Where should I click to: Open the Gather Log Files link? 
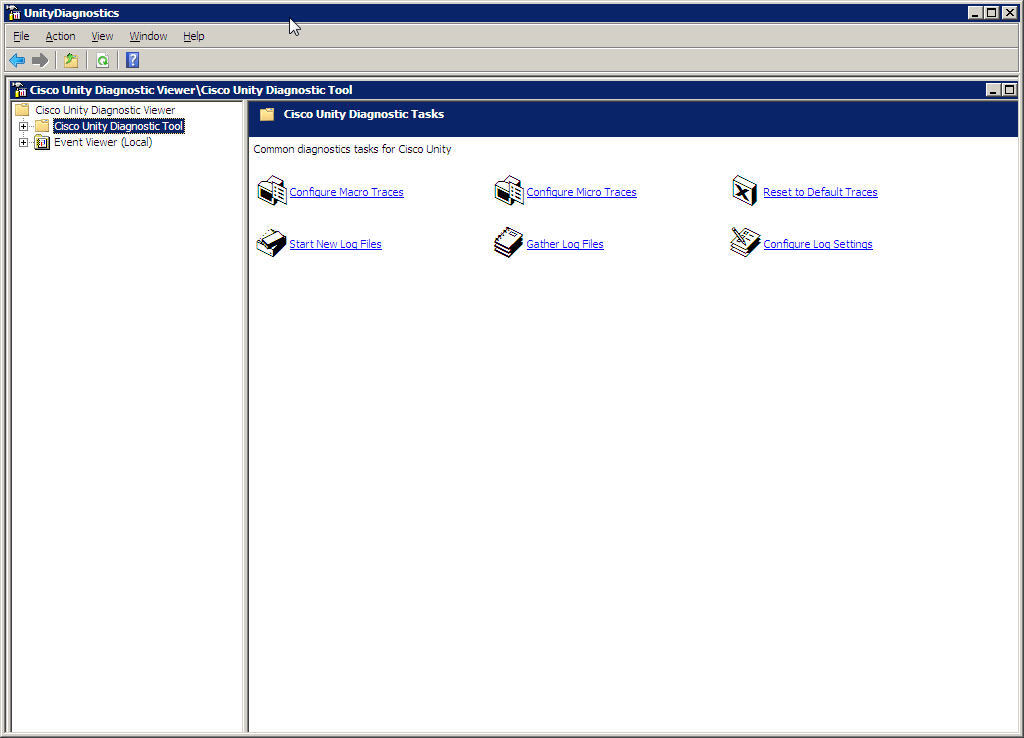tap(564, 243)
